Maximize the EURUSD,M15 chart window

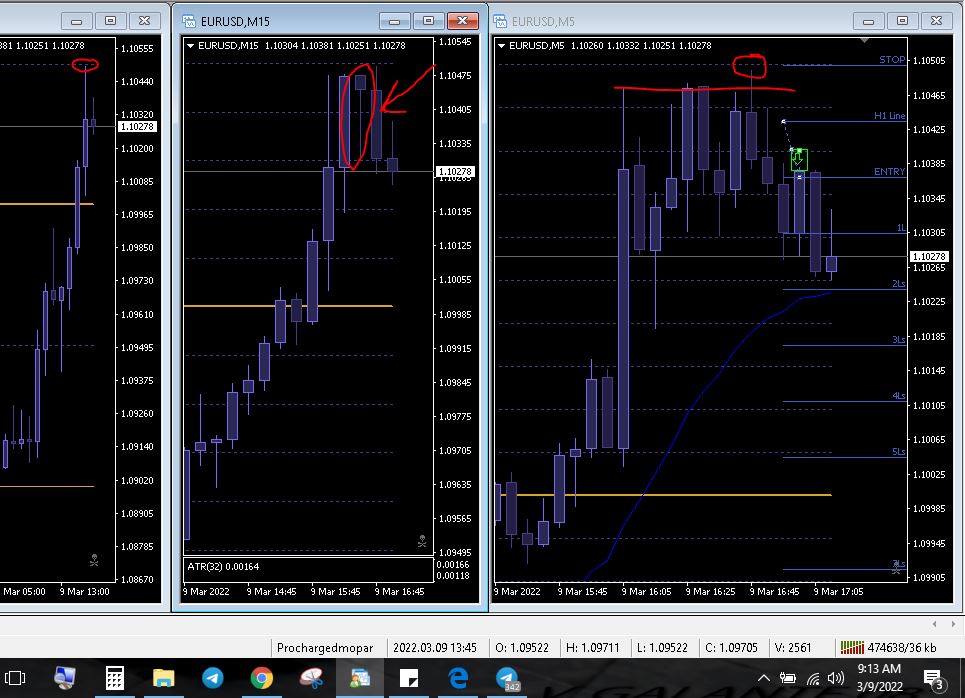pyautogui.click(x=428, y=21)
